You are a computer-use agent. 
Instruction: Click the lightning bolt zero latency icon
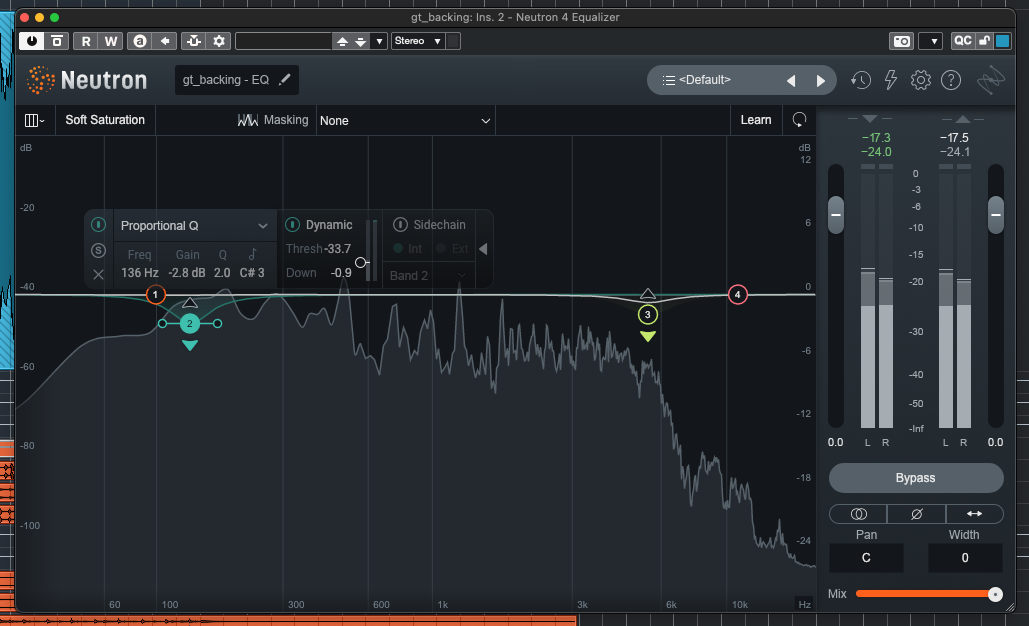point(891,80)
